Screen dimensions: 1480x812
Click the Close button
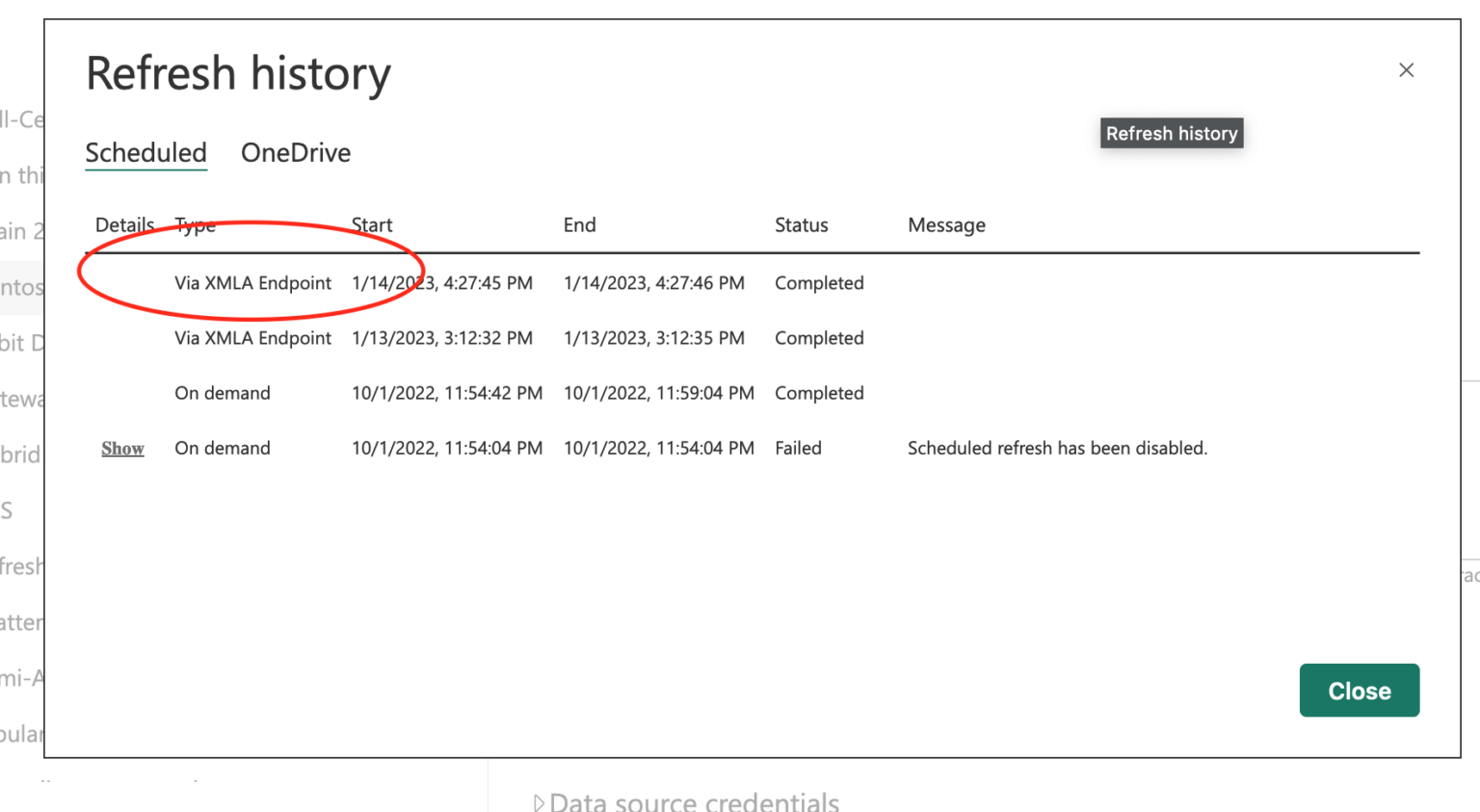click(1359, 690)
